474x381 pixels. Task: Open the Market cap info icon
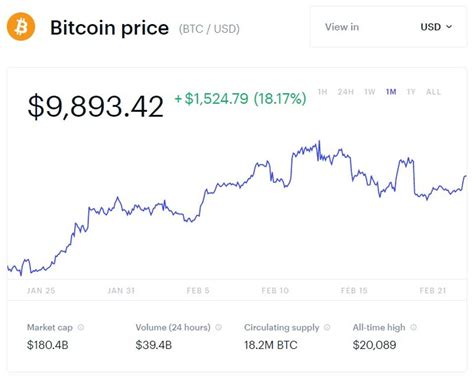coord(81,327)
